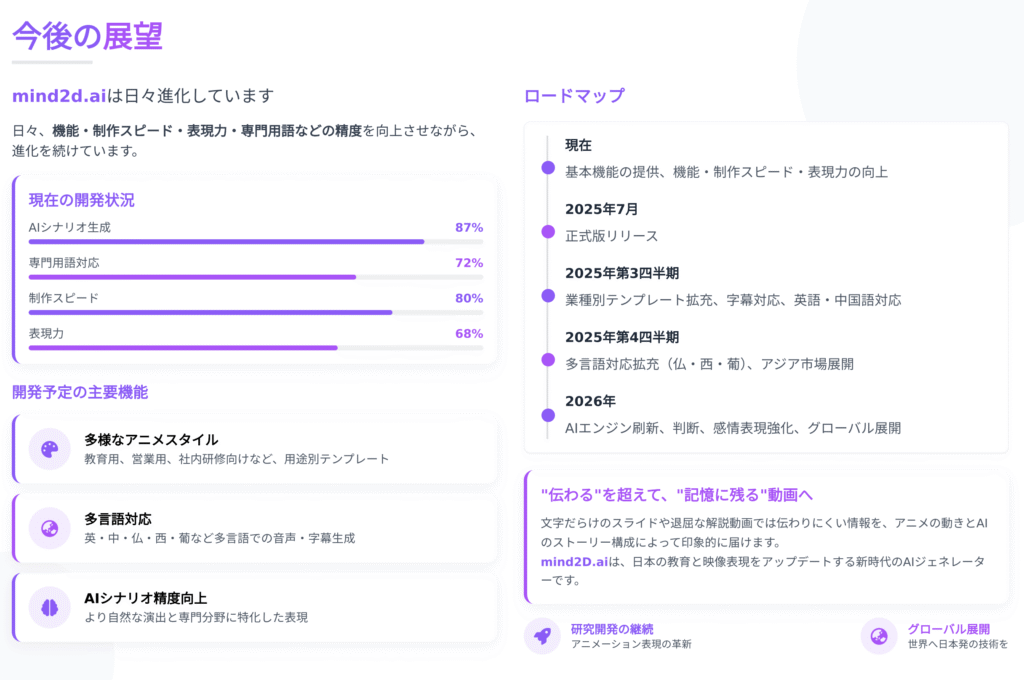
Task: Click the globe icon beside 多言語対応
Action: 50,528
